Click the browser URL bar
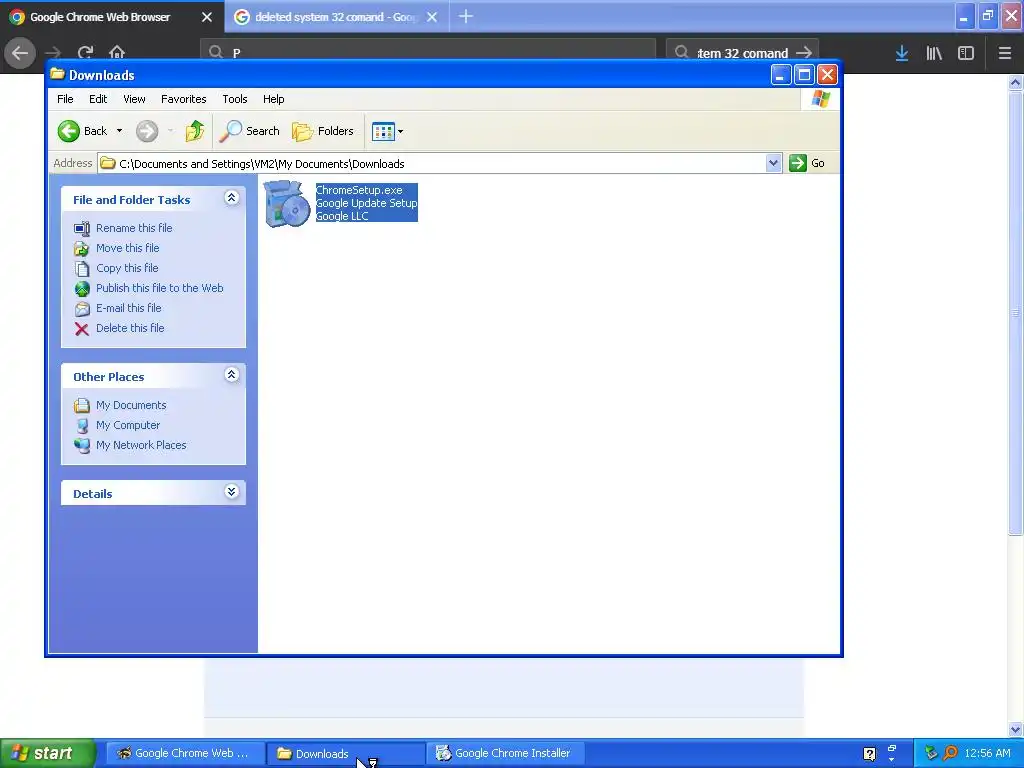 428,52
